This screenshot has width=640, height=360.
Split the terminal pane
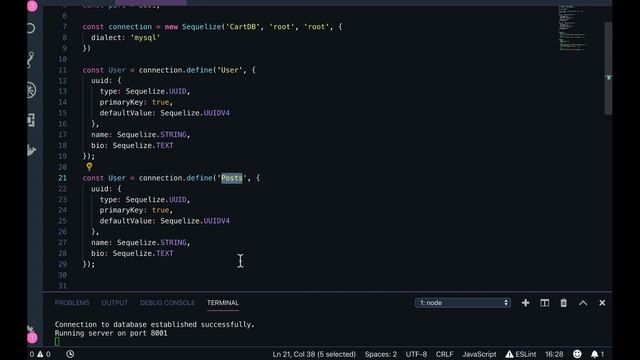[544, 303]
